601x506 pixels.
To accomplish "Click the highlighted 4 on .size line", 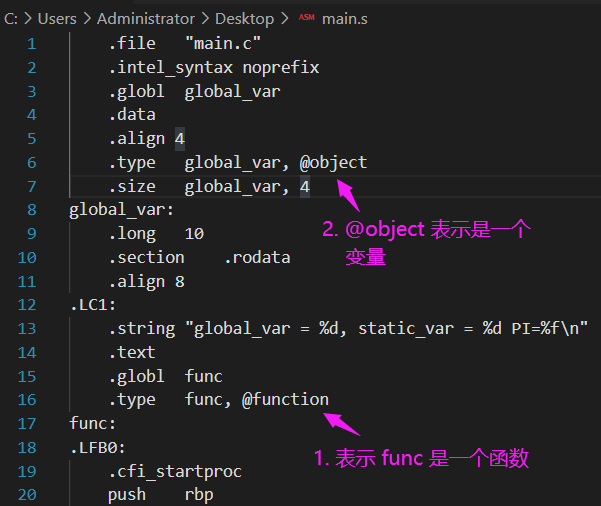I will (305, 187).
